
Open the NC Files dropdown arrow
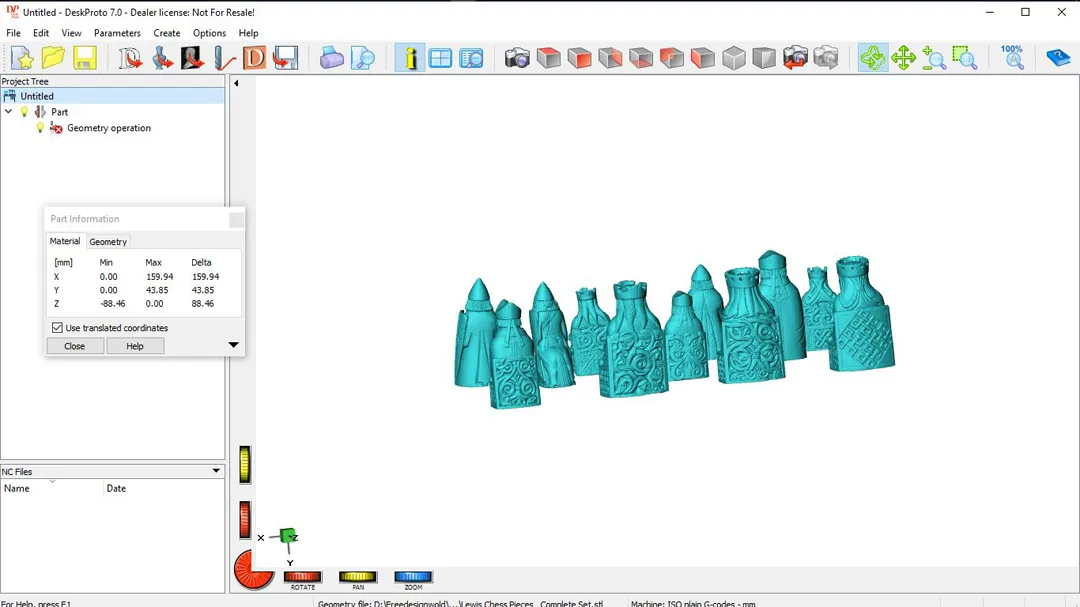[216, 471]
